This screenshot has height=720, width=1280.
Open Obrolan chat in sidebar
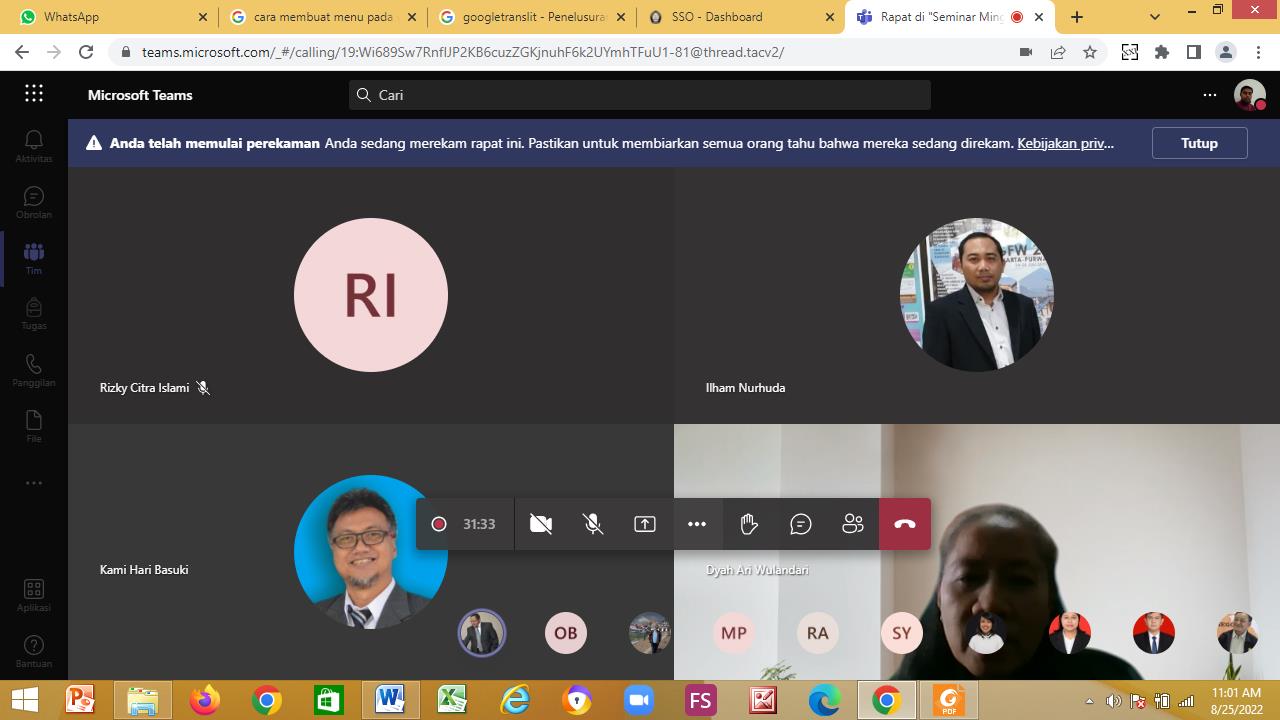tap(34, 202)
